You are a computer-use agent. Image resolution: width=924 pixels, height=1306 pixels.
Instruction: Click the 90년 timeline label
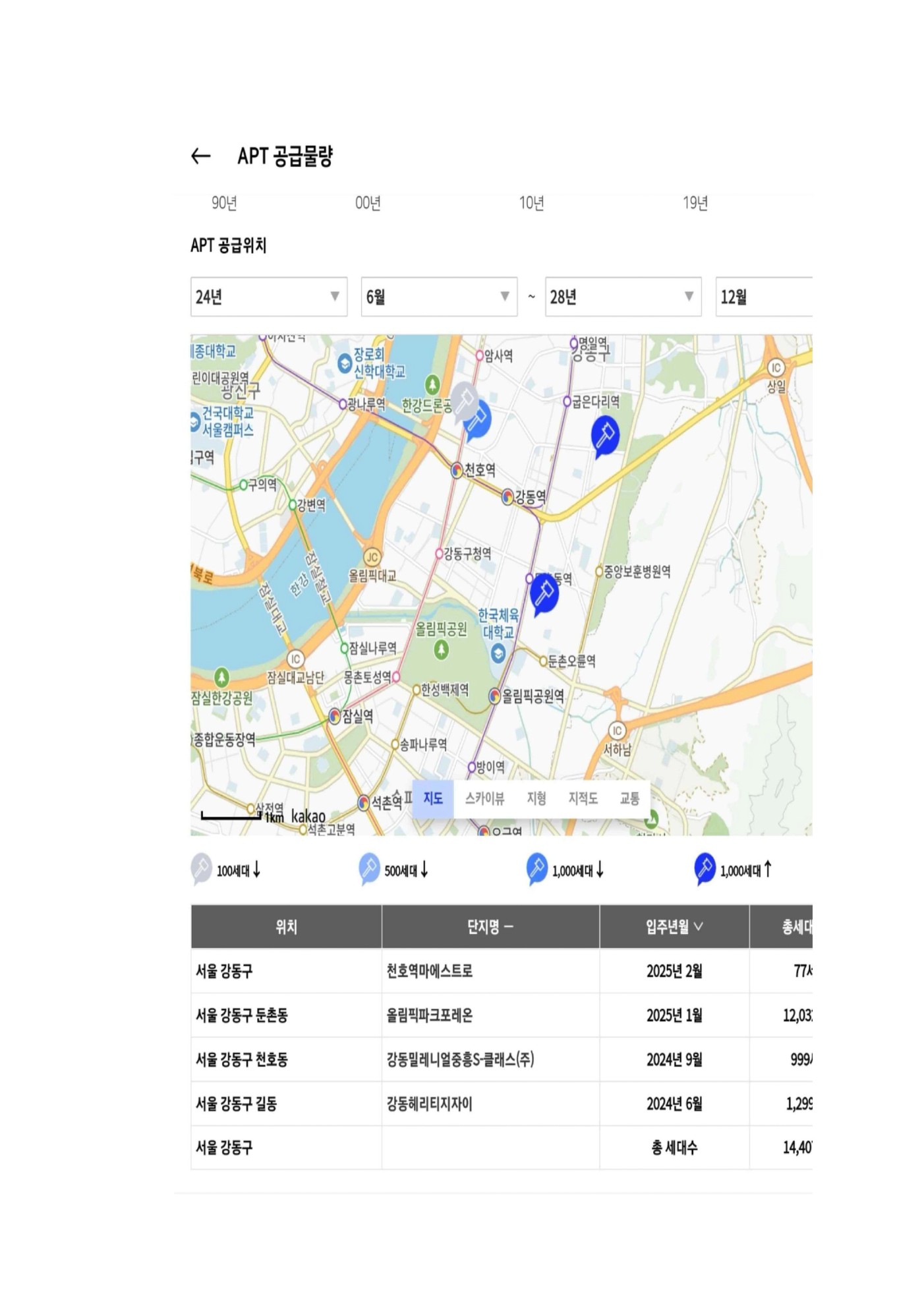[224, 203]
